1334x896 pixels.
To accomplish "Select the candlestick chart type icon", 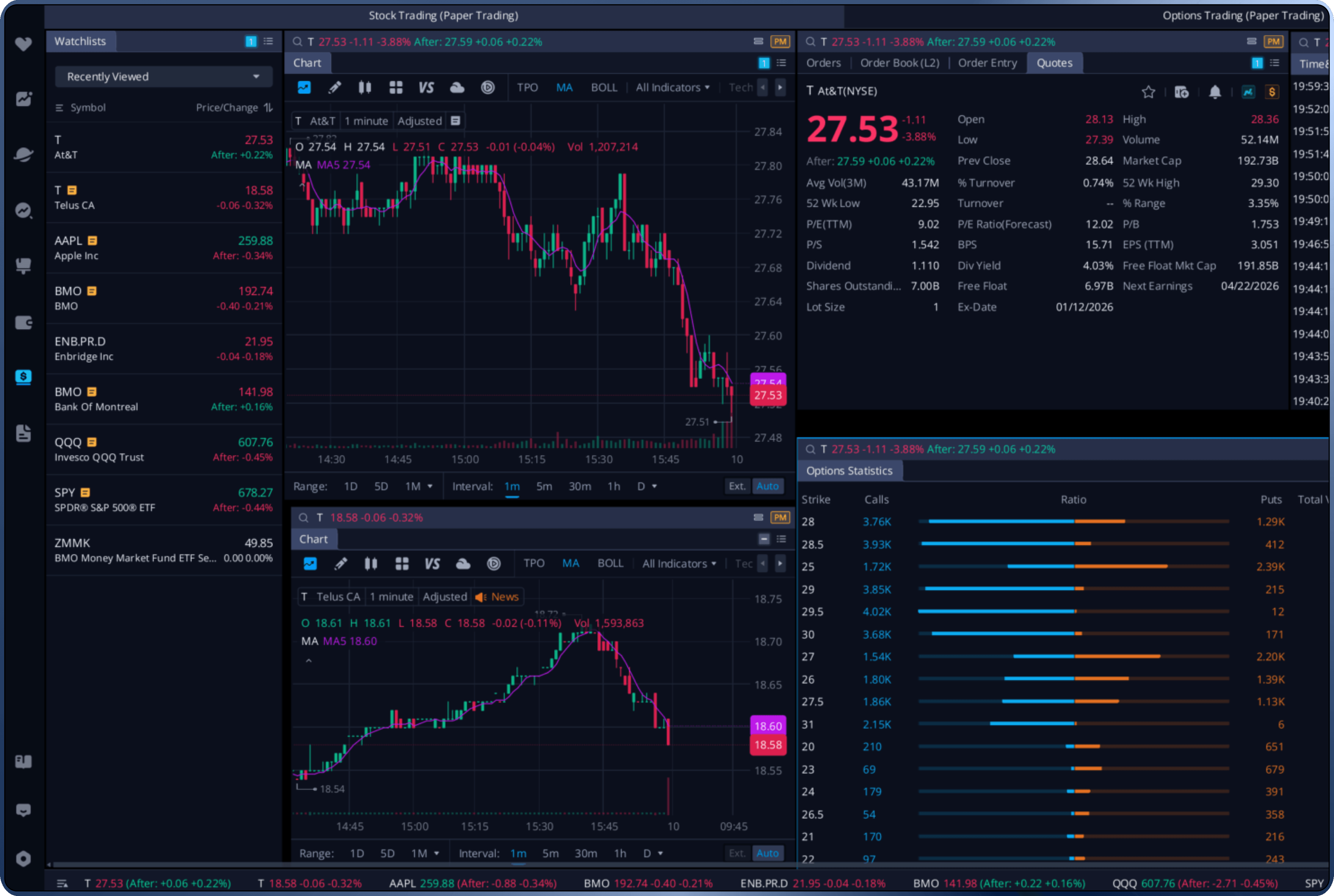I will click(365, 88).
